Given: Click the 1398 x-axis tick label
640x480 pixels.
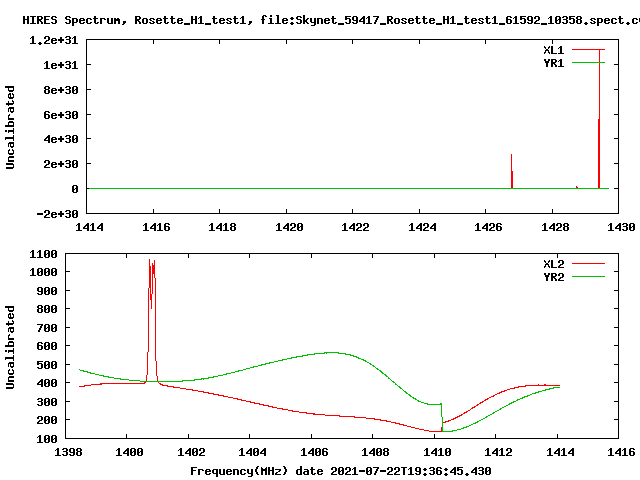Looking at the screenshot, I should click(68, 452).
